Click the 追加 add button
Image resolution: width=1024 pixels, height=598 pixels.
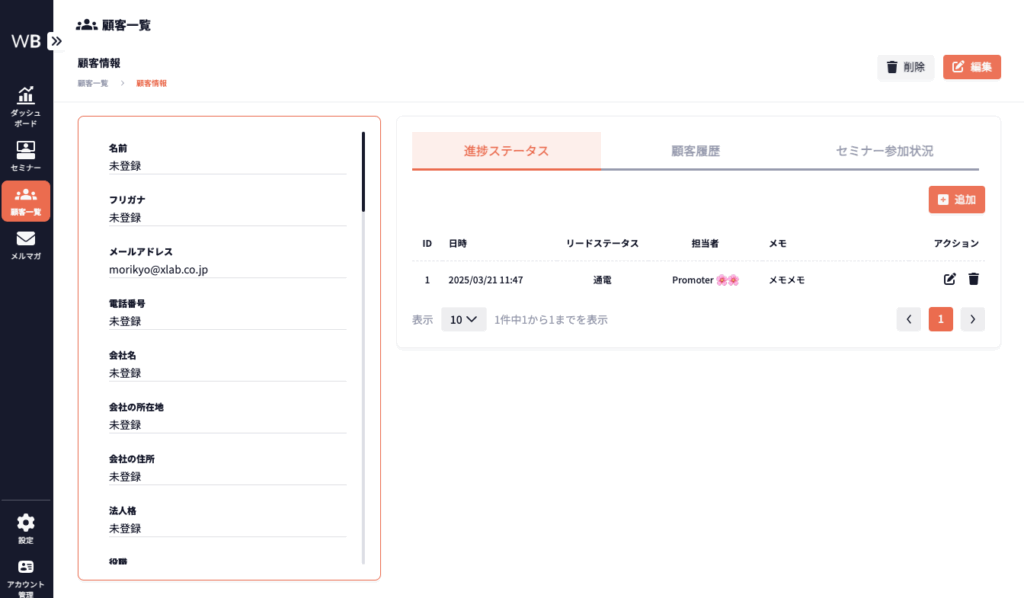point(956,200)
